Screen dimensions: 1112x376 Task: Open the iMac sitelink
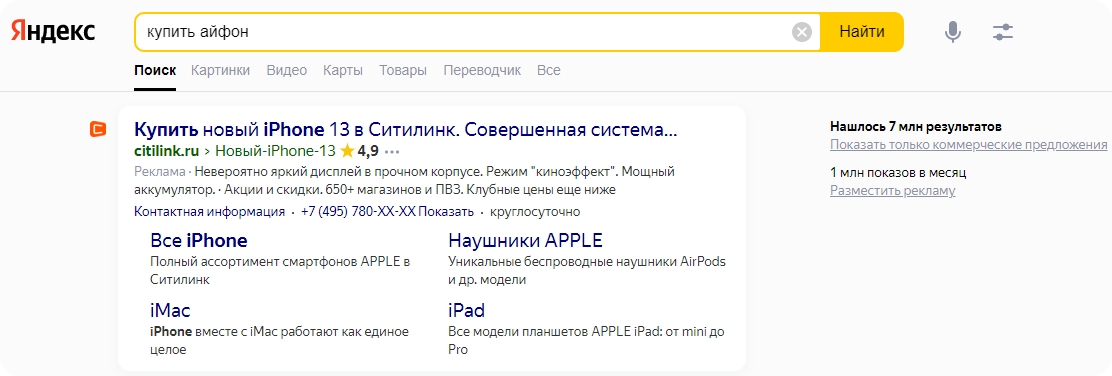point(170,310)
